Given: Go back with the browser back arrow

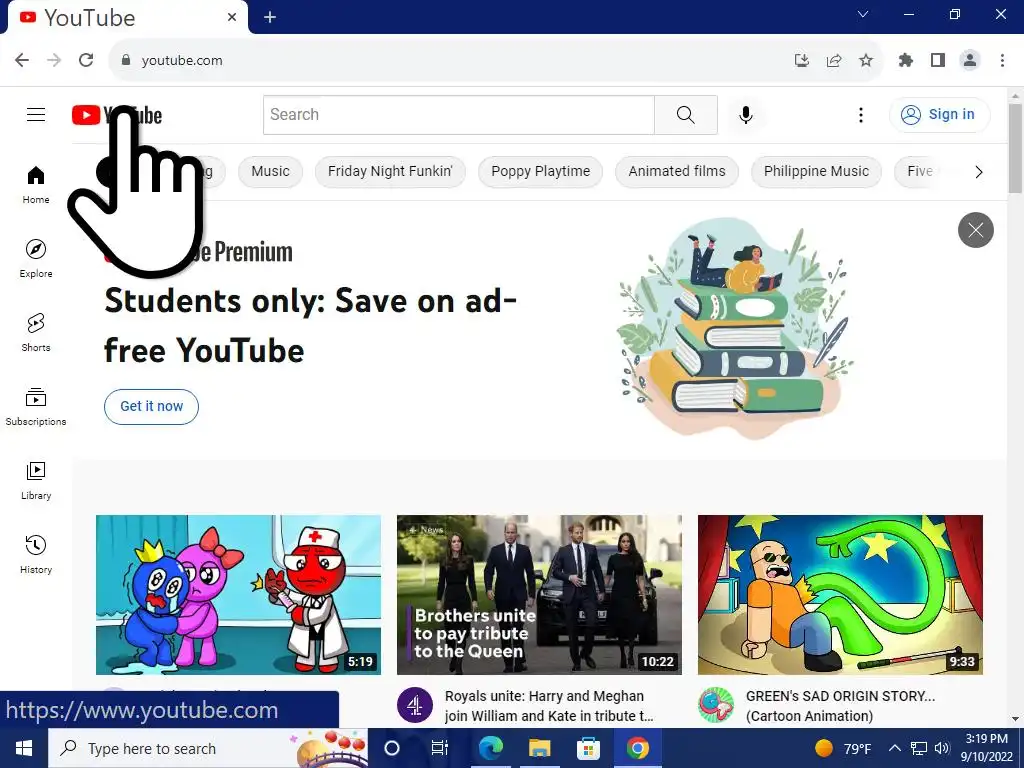Looking at the screenshot, I should (22, 60).
